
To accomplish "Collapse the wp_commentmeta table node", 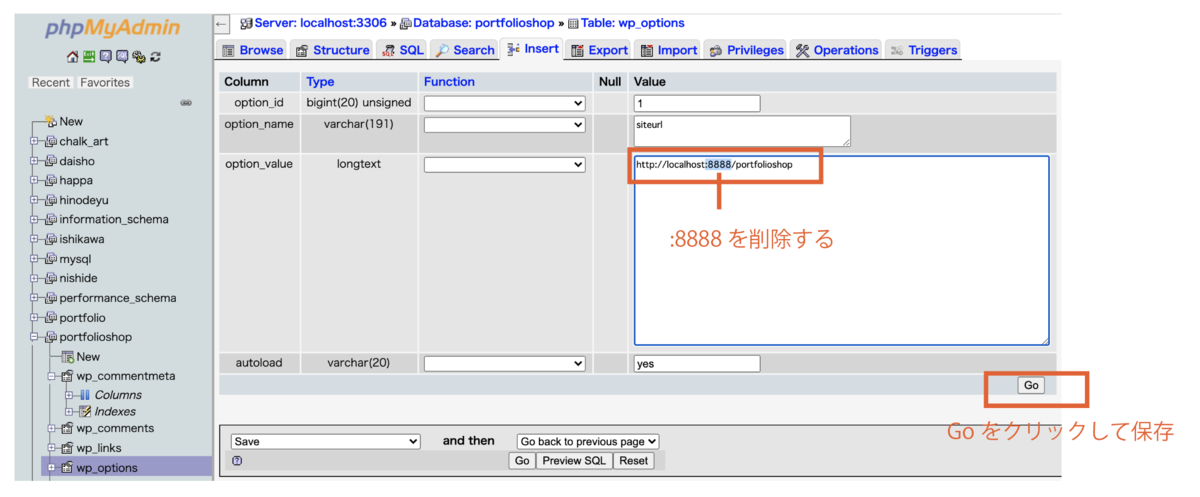I will point(51,376).
